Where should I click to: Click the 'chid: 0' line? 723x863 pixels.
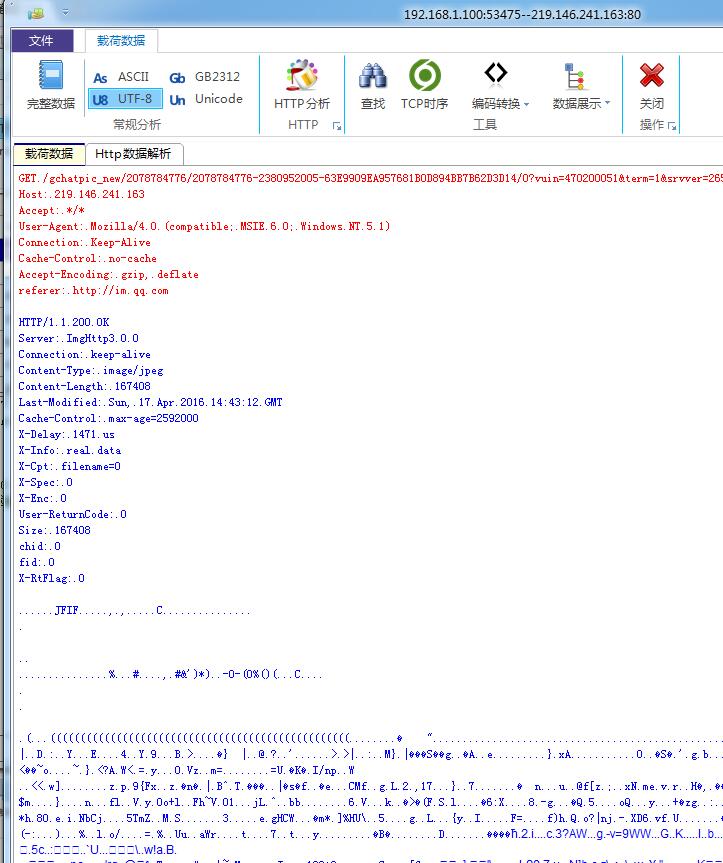click(x=40, y=545)
